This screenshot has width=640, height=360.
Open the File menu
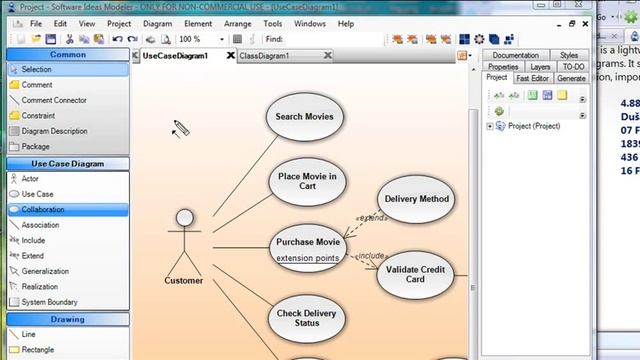36,24
